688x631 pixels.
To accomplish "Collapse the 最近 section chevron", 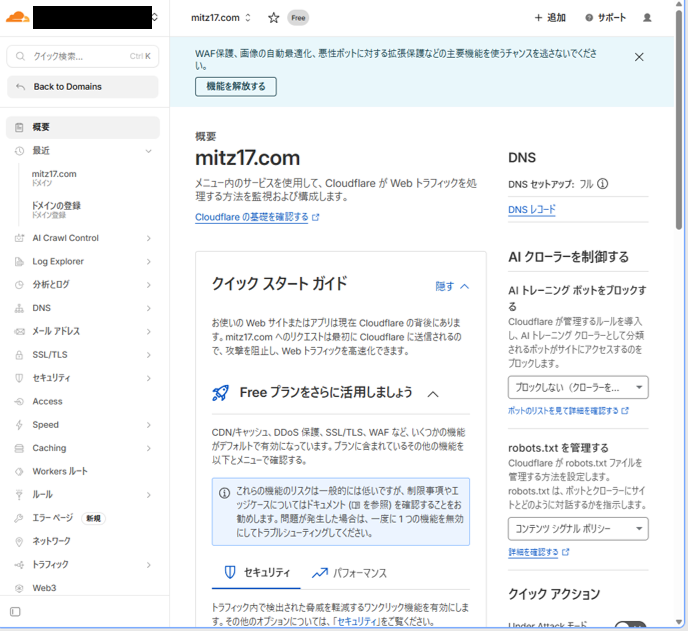I will click(149, 151).
